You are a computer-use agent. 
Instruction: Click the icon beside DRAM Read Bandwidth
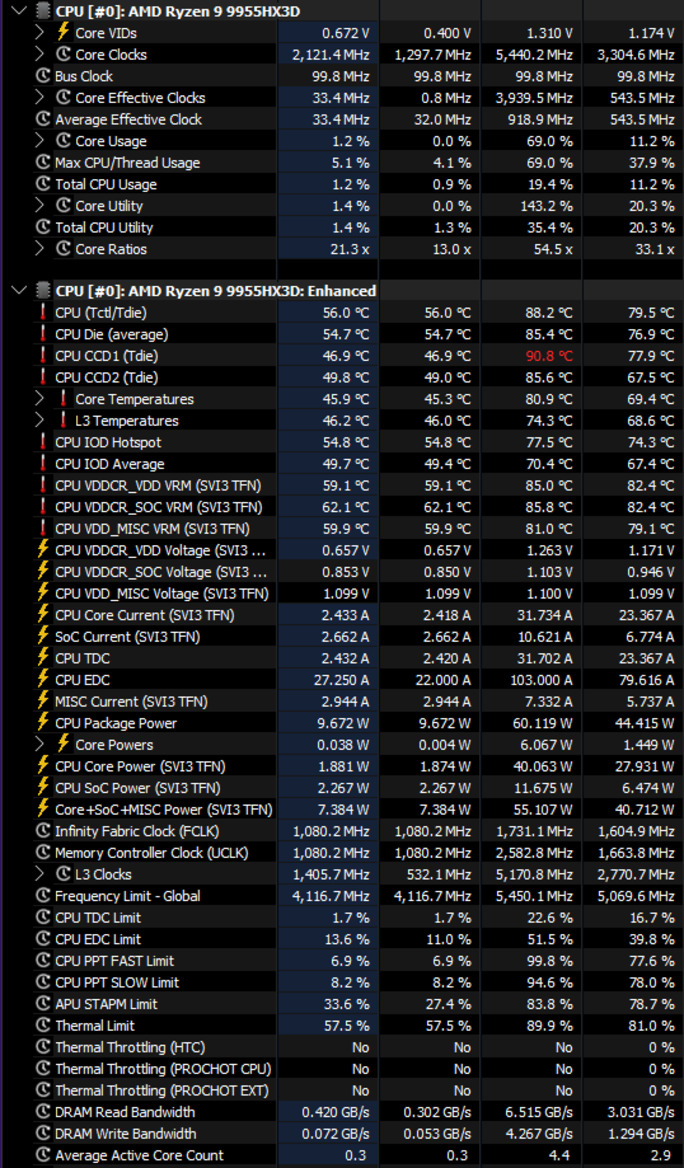click(x=43, y=1112)
